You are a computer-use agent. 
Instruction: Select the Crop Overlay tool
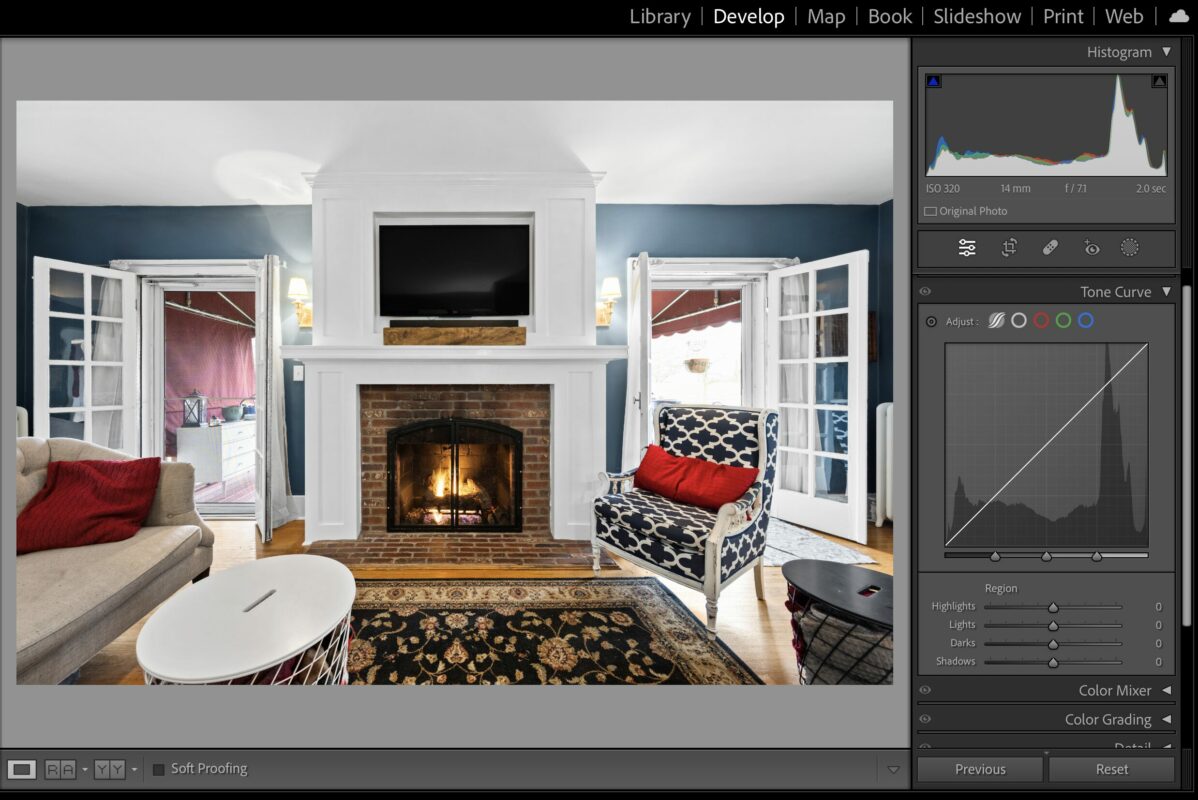[1008, 248]
